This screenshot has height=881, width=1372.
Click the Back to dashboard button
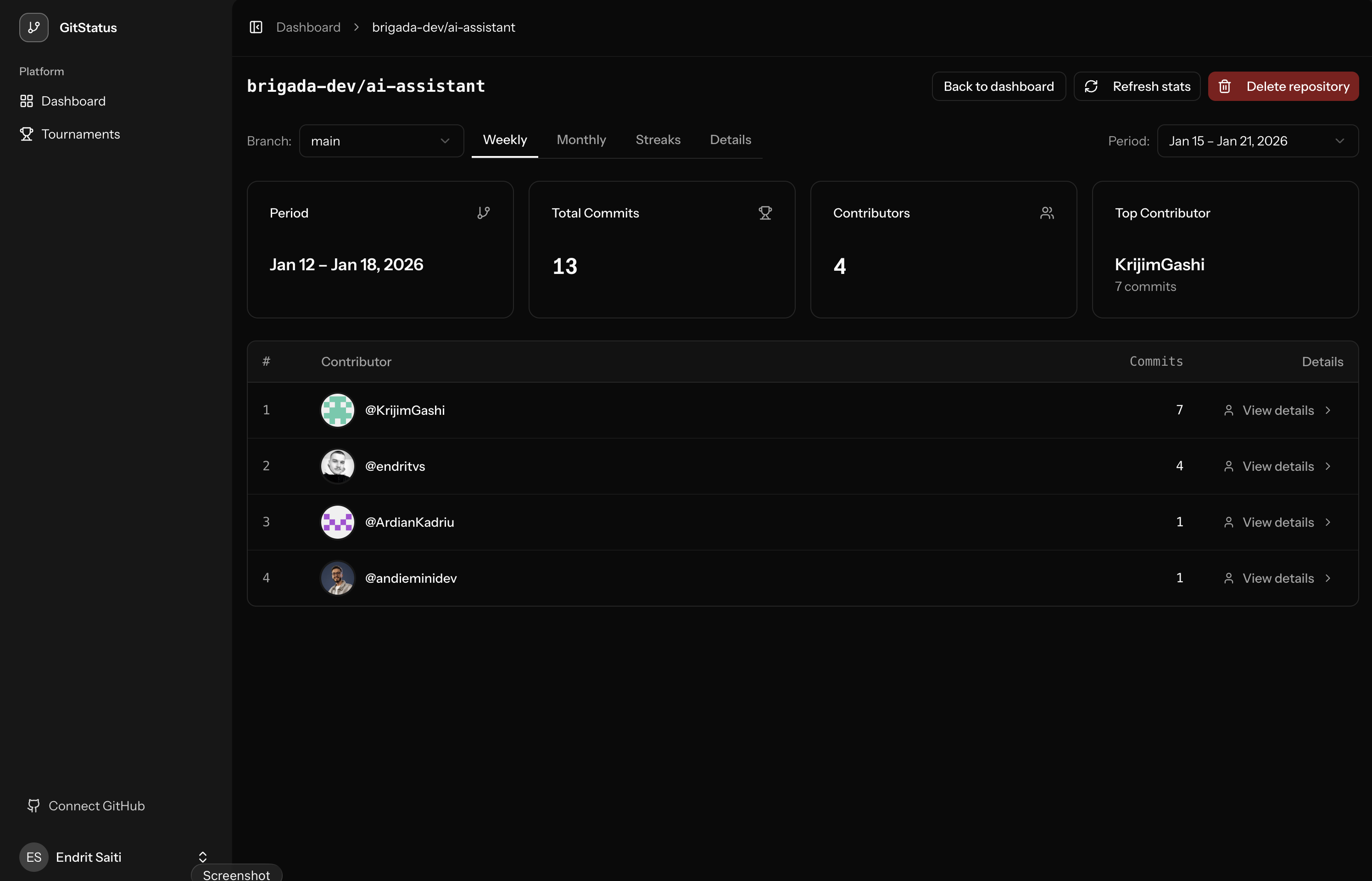point(998,86)
